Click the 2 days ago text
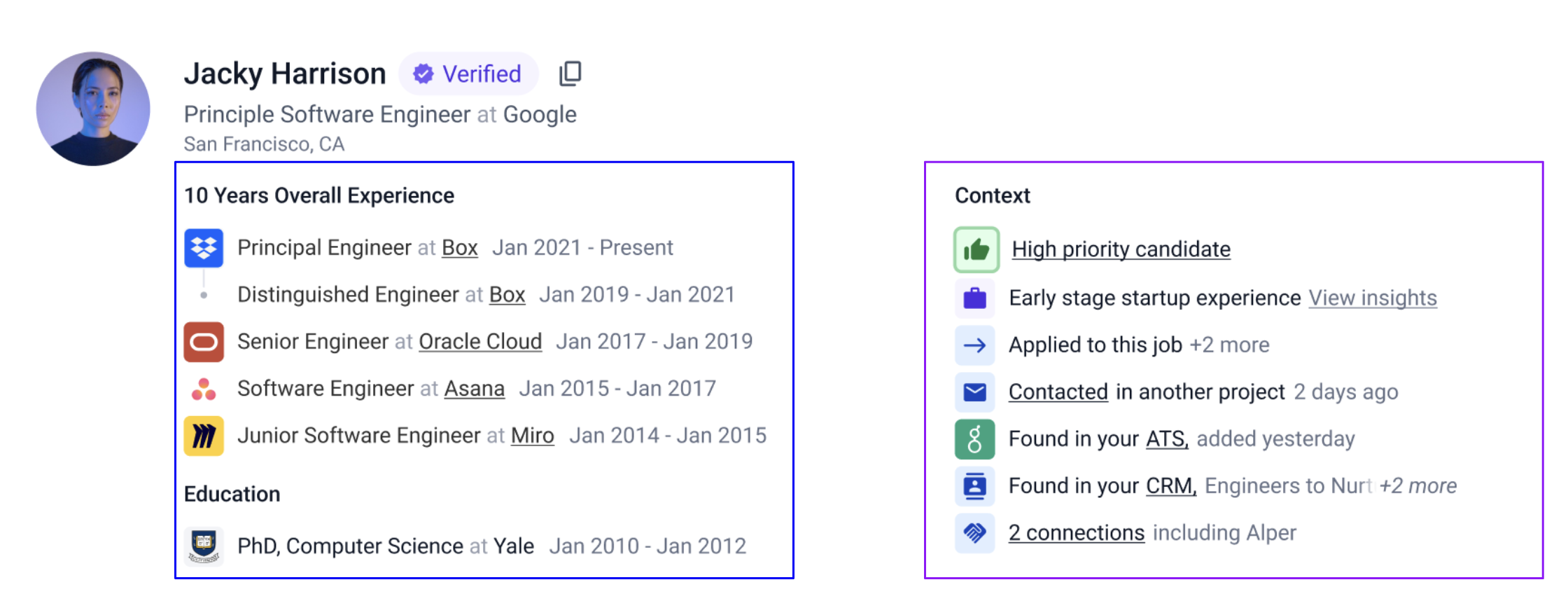 1345,392
